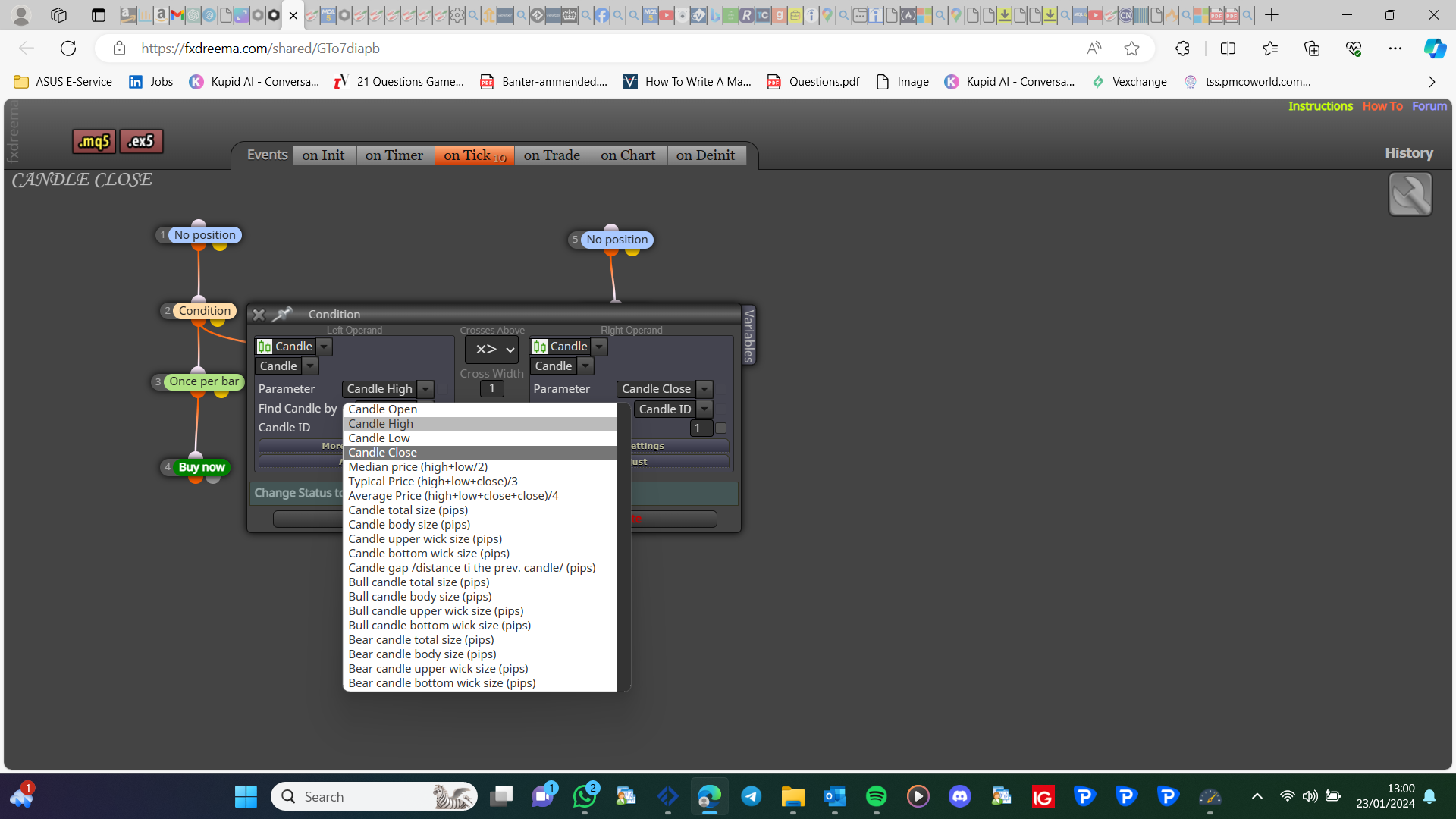Close the Condition dialog with X icon
This screenshot has height=819, width=1456.
pyautogui.click(x=259, y=314)
